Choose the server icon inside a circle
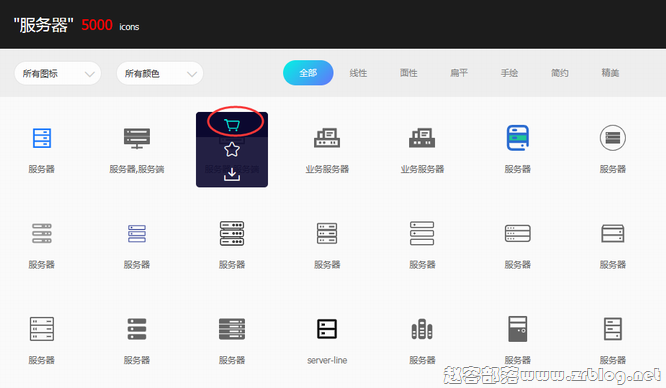The image size is (666, 388). click(612, 138)
